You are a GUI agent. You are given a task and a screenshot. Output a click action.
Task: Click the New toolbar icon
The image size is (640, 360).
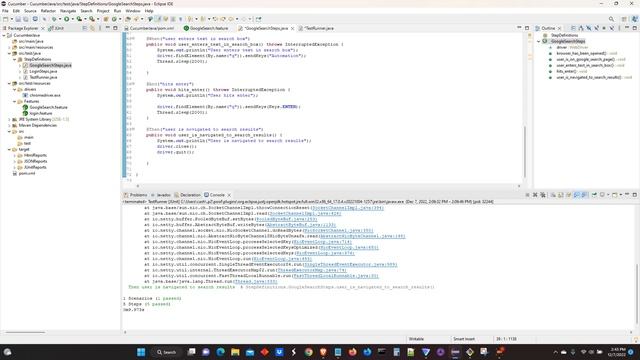[x=5, y=19]
